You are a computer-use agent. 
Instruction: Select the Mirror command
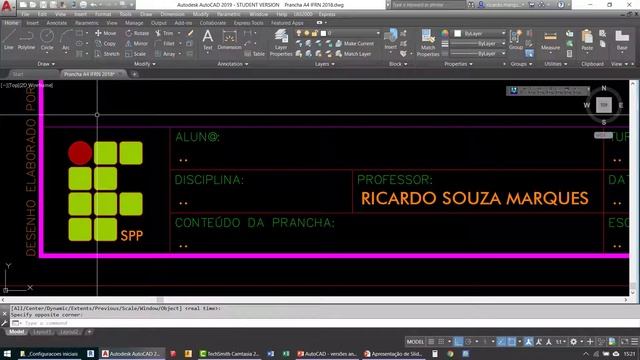137,43
